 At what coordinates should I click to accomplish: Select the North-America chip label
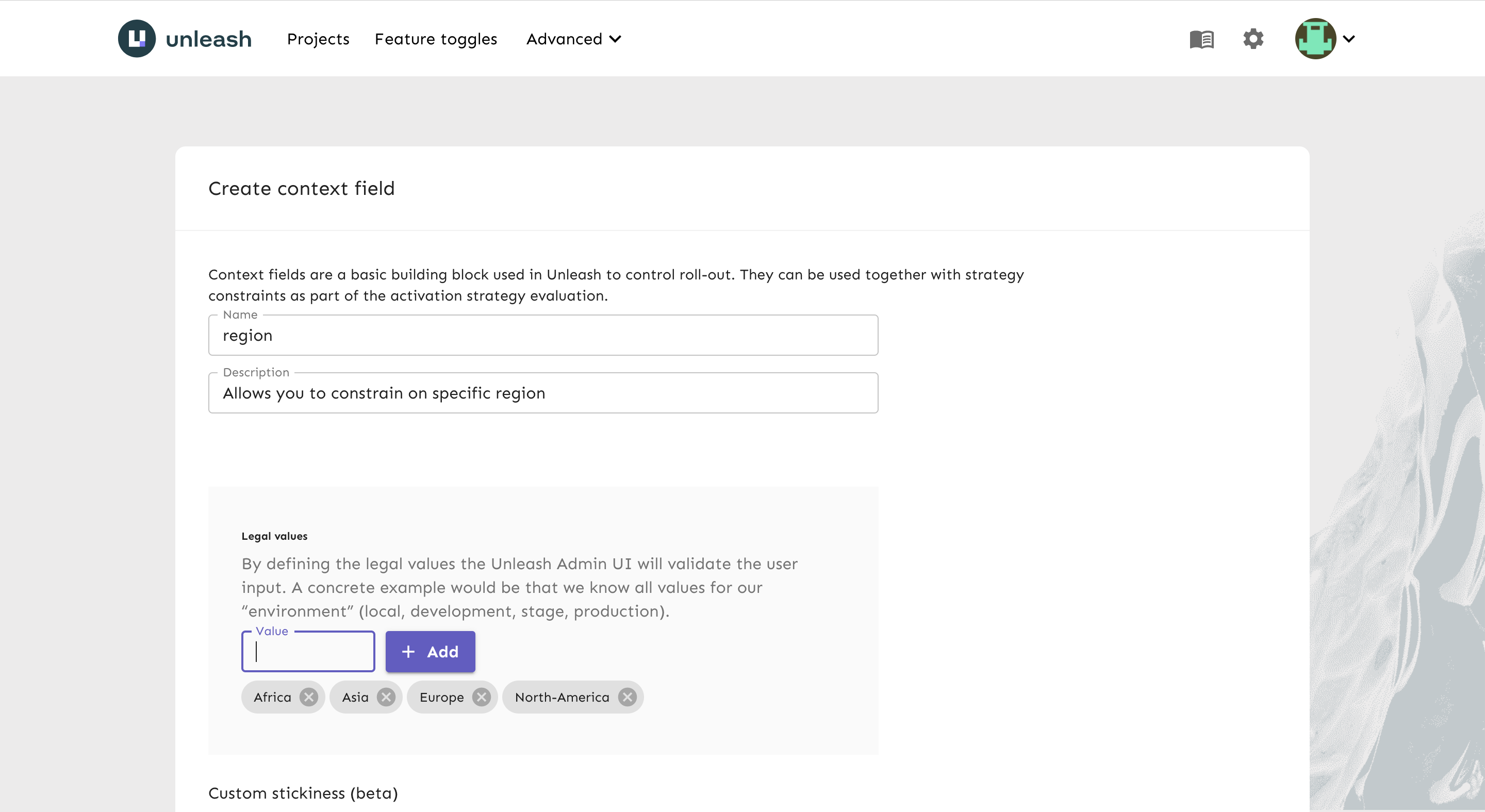(562, 698)
